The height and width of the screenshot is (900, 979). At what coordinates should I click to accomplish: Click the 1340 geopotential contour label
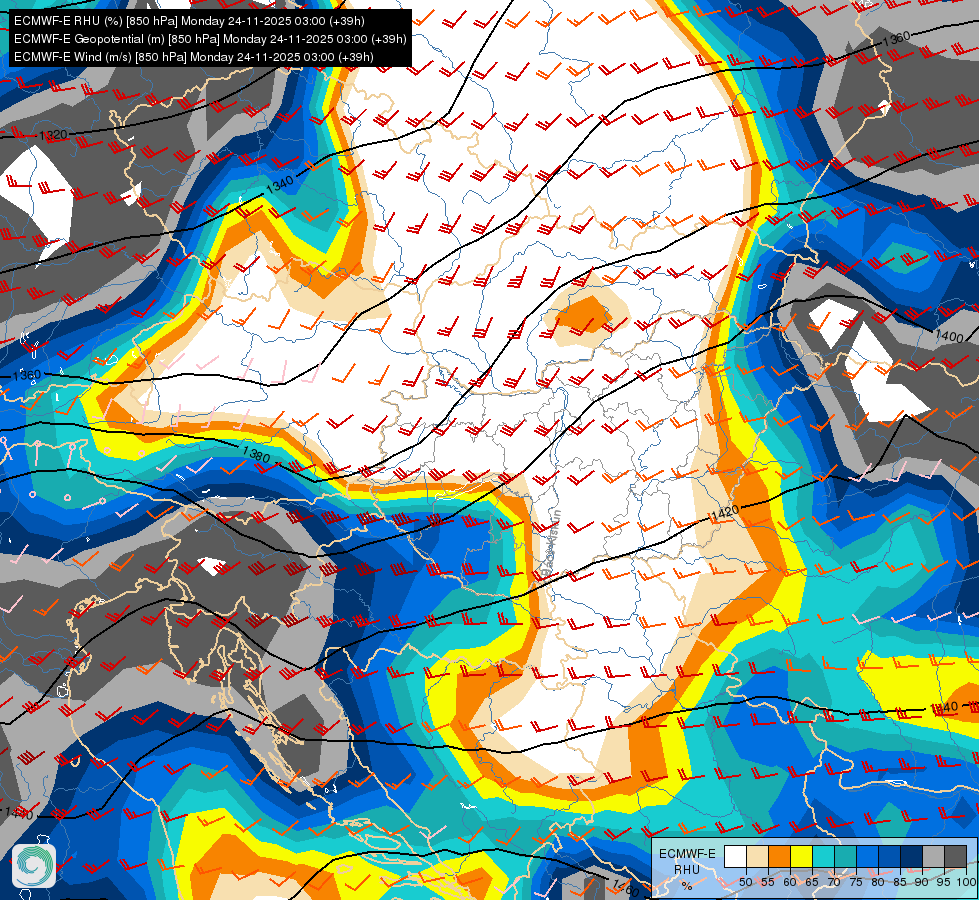280,185
